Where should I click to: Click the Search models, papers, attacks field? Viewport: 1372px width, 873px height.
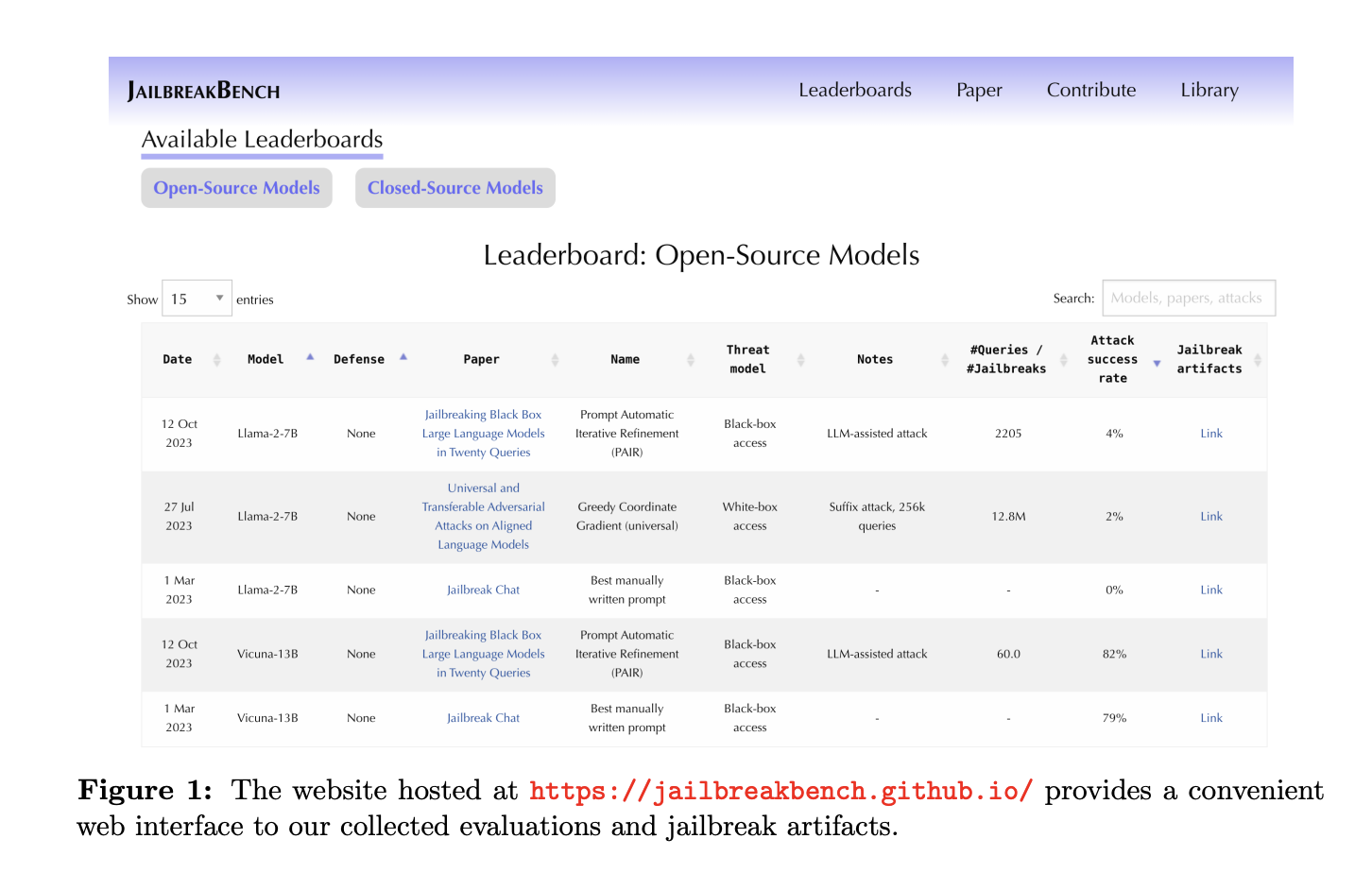1189,298
